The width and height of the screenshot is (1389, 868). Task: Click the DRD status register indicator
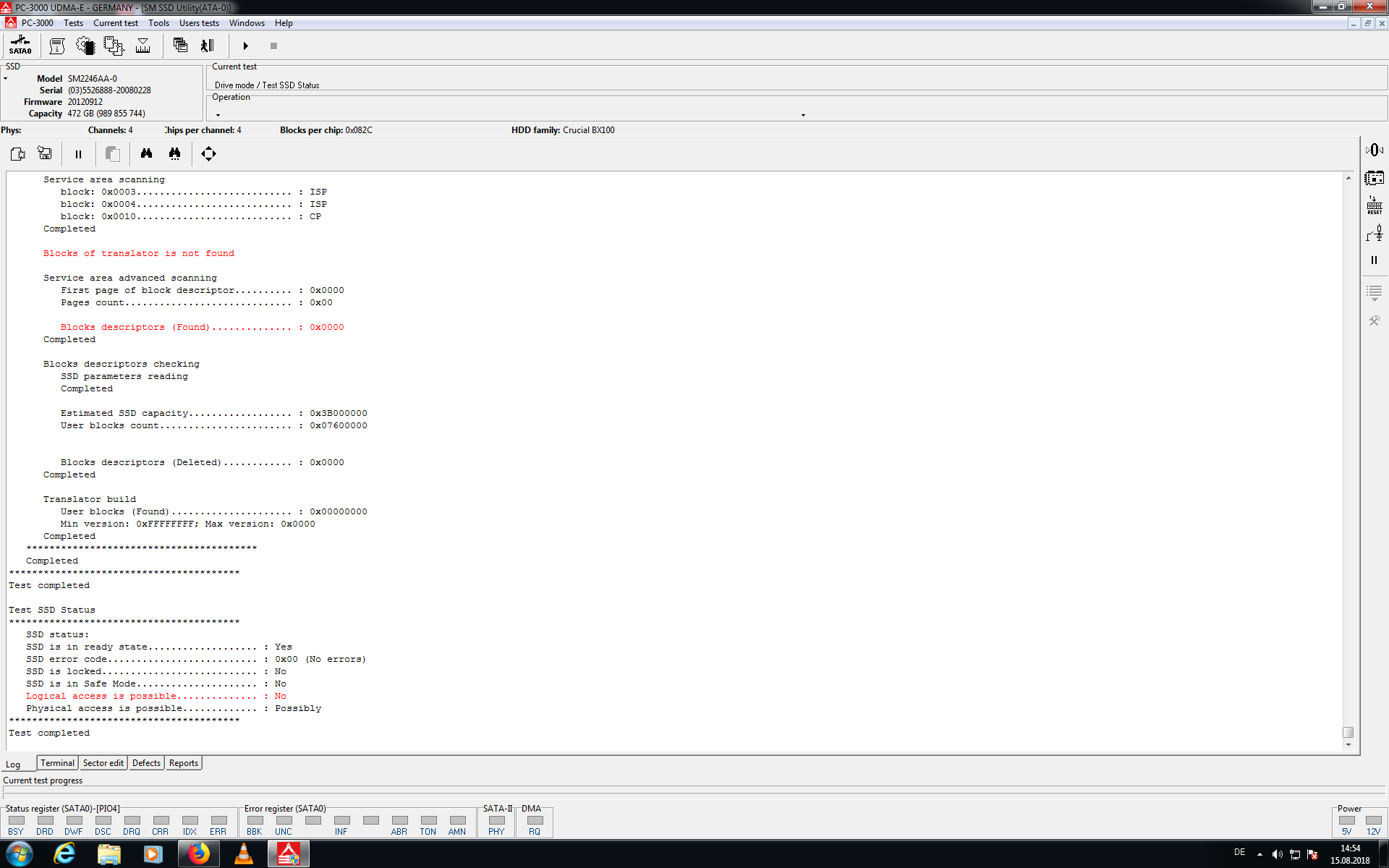point(45,820)
